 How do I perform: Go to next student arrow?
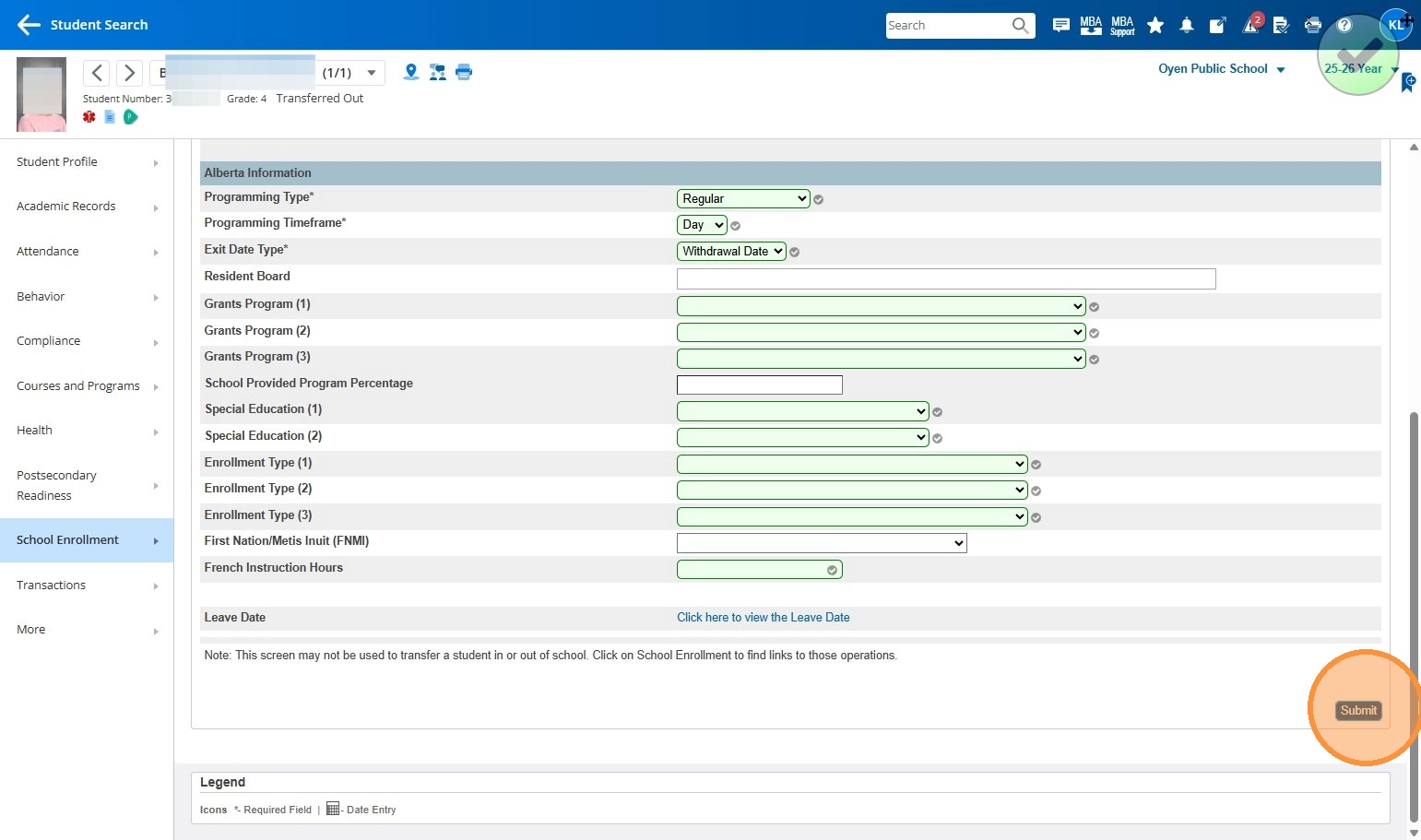tap(129, 73)
